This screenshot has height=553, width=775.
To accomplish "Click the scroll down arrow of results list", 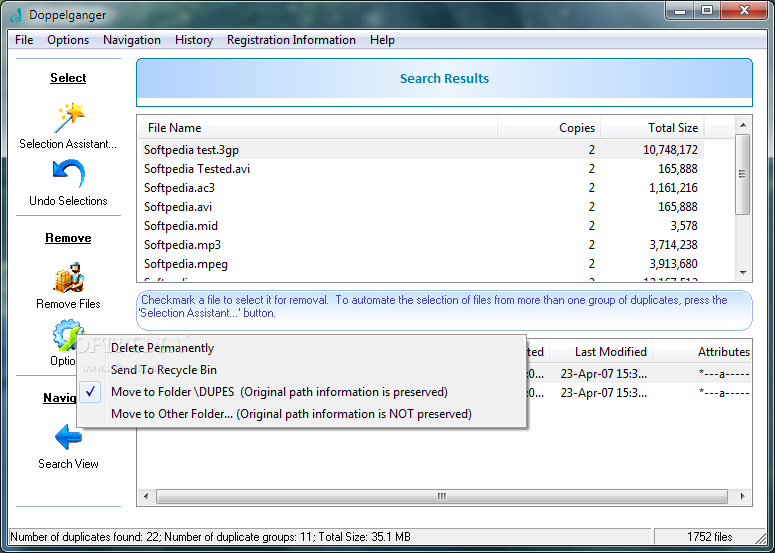I will click(x=743, y=273).
